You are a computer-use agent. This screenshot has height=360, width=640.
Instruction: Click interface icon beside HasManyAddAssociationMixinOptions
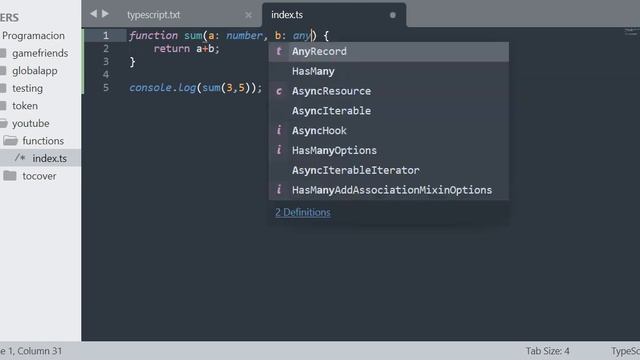point(279,190)
